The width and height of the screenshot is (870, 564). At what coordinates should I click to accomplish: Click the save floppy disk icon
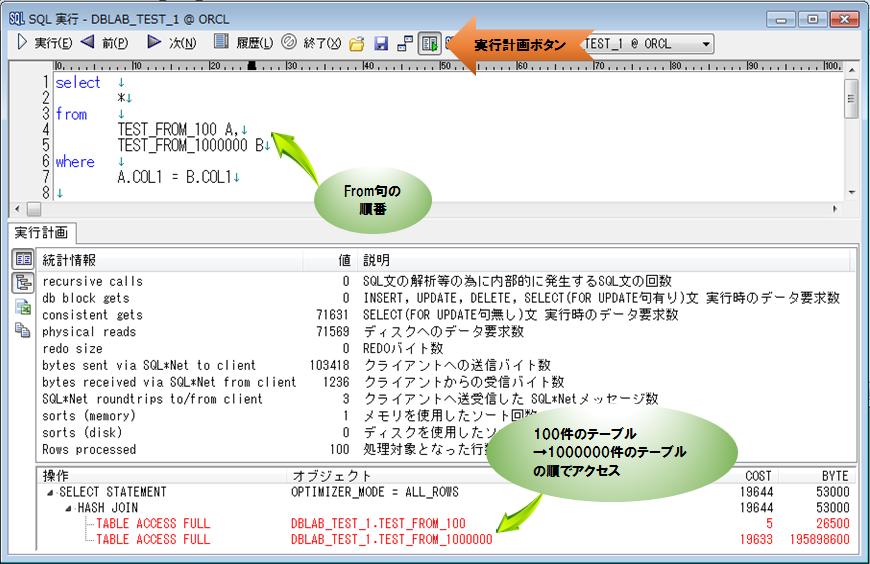pyautogui.click(x=381, y=44)
